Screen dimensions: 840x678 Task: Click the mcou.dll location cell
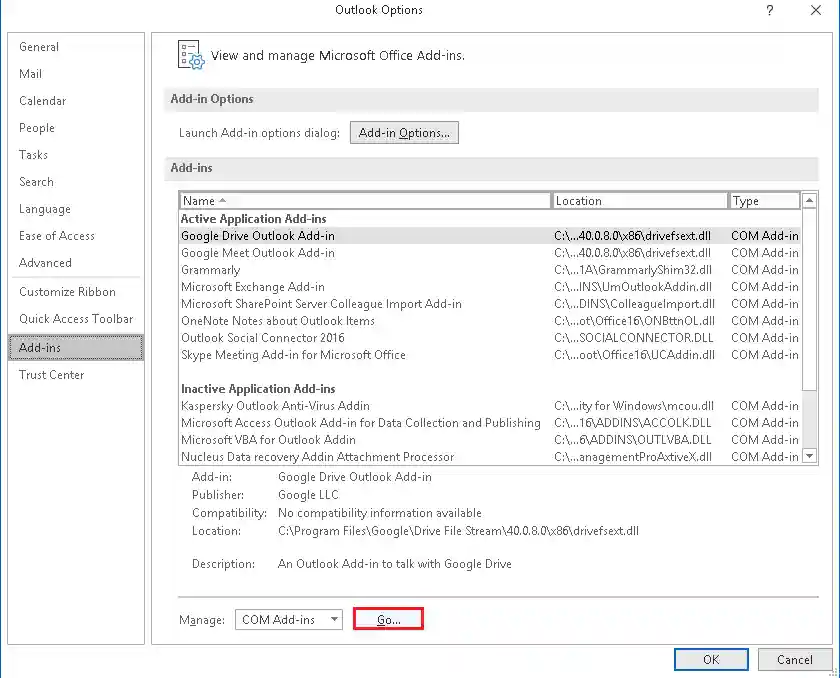[634, 406]
